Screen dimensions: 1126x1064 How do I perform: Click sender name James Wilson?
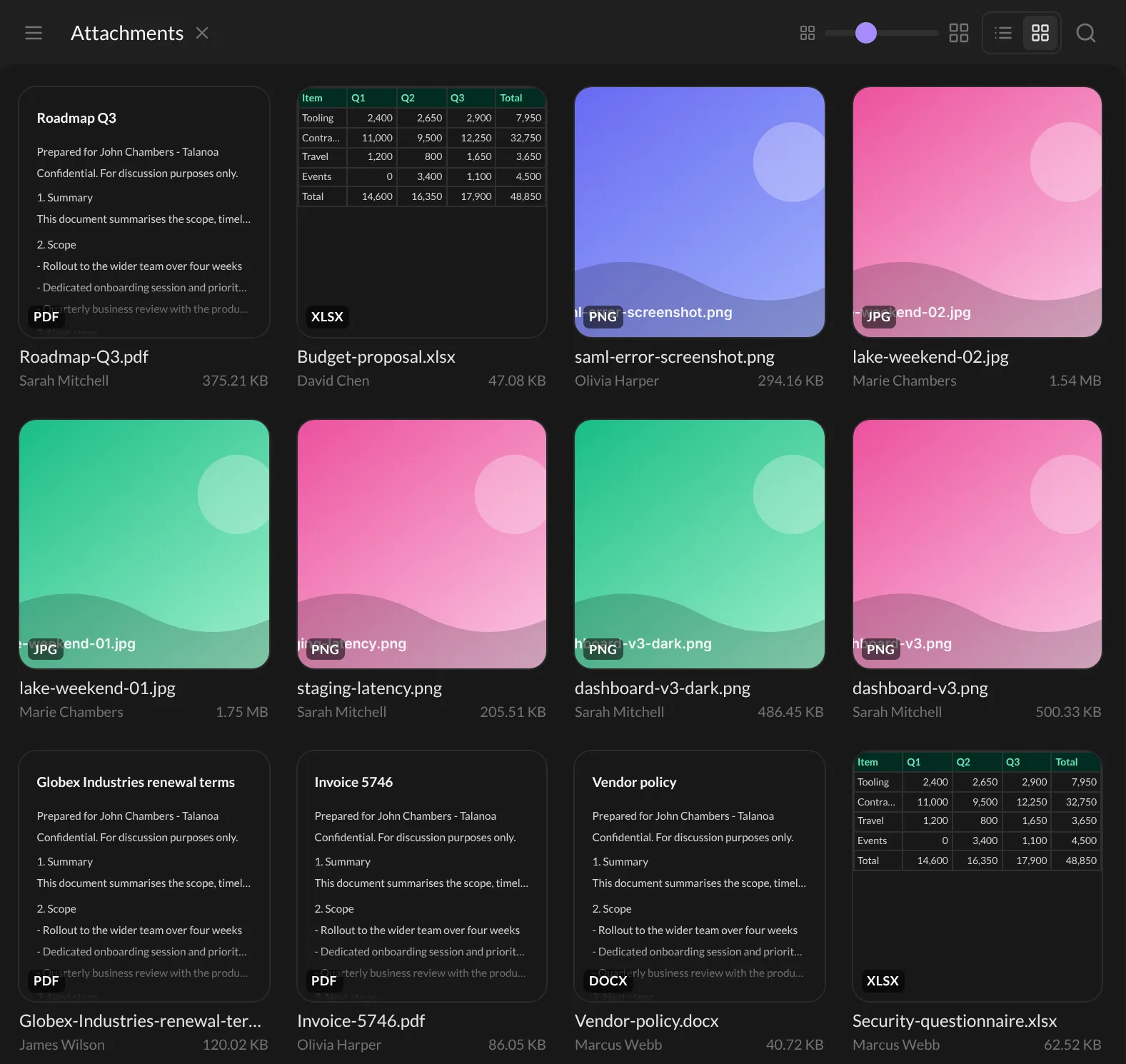click(62, 1045)
